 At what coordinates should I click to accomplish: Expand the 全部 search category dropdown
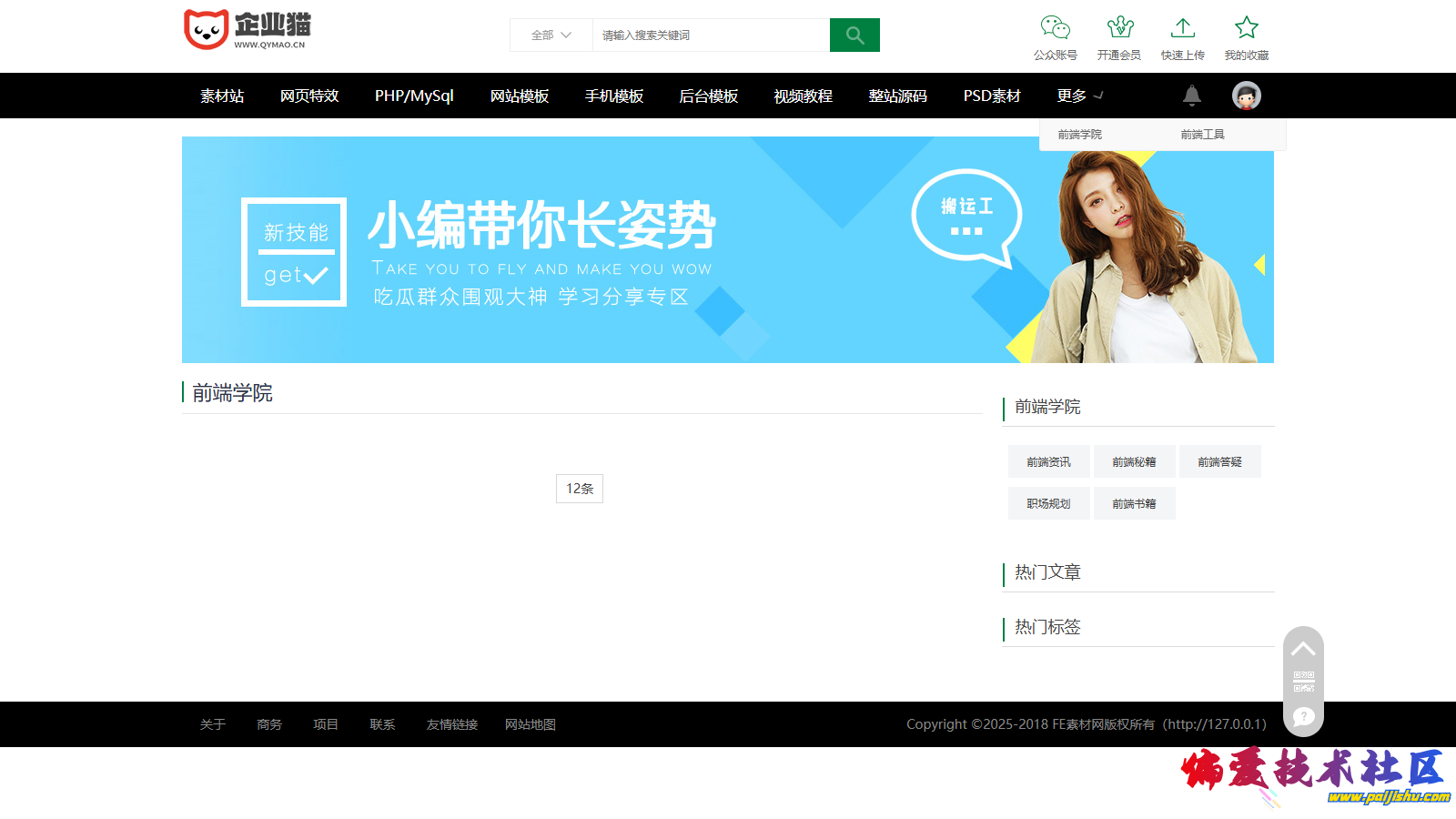click(x=551, y=35)
